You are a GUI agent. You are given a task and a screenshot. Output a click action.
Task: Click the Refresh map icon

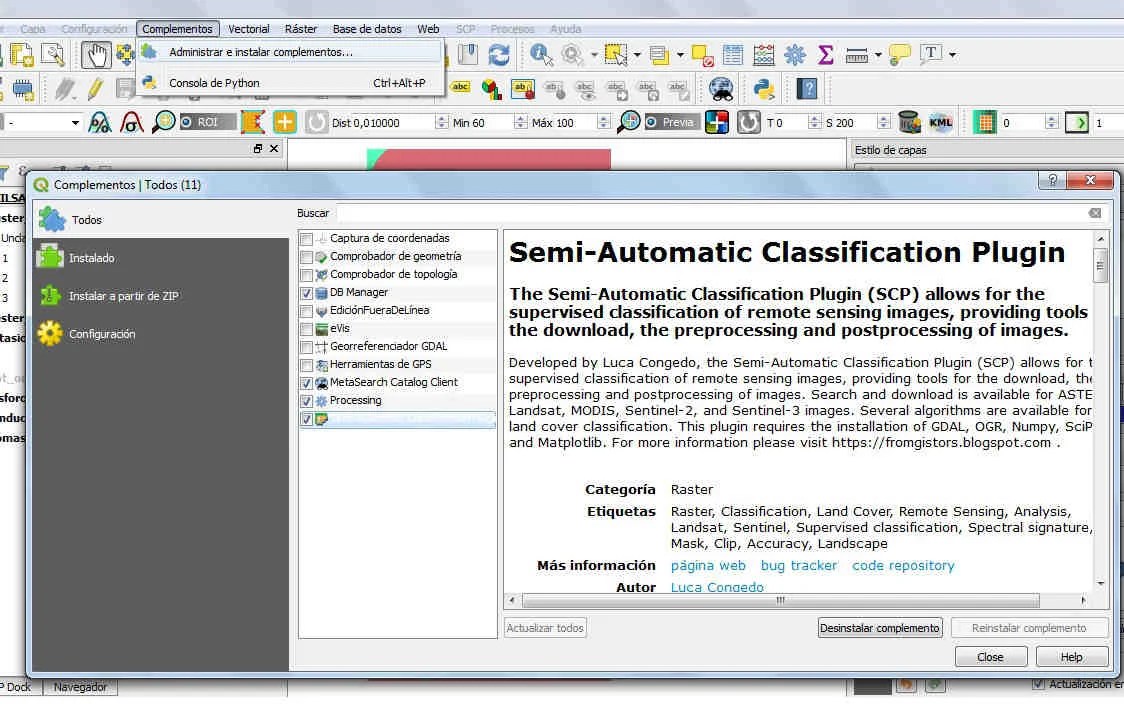(x=499, y=54)
